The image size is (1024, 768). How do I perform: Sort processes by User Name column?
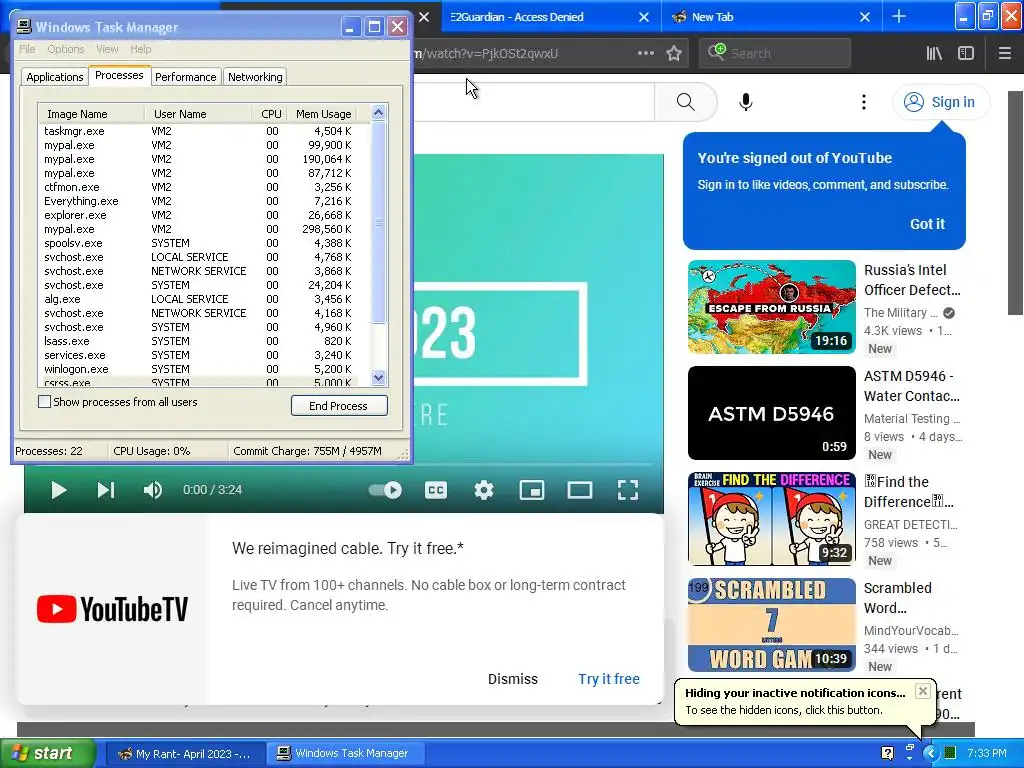tap(198, 114)
